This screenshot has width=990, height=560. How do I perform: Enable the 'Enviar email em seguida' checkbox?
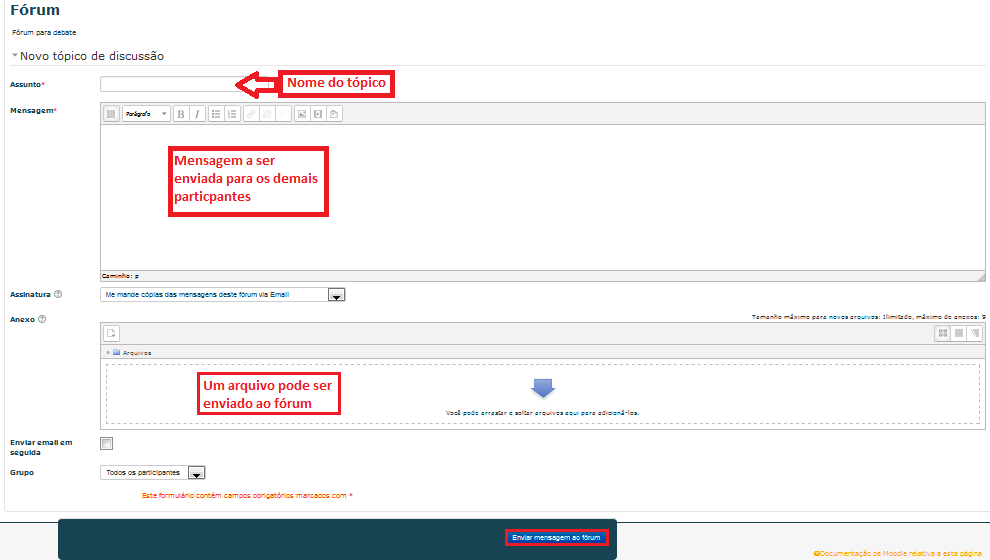[x=107, y=443]
